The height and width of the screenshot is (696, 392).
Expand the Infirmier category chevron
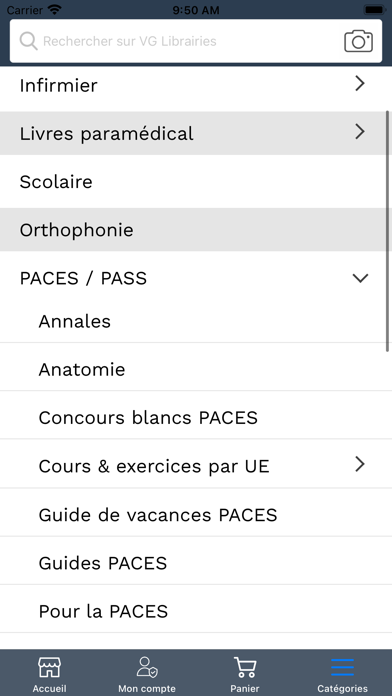pos(360,83)
